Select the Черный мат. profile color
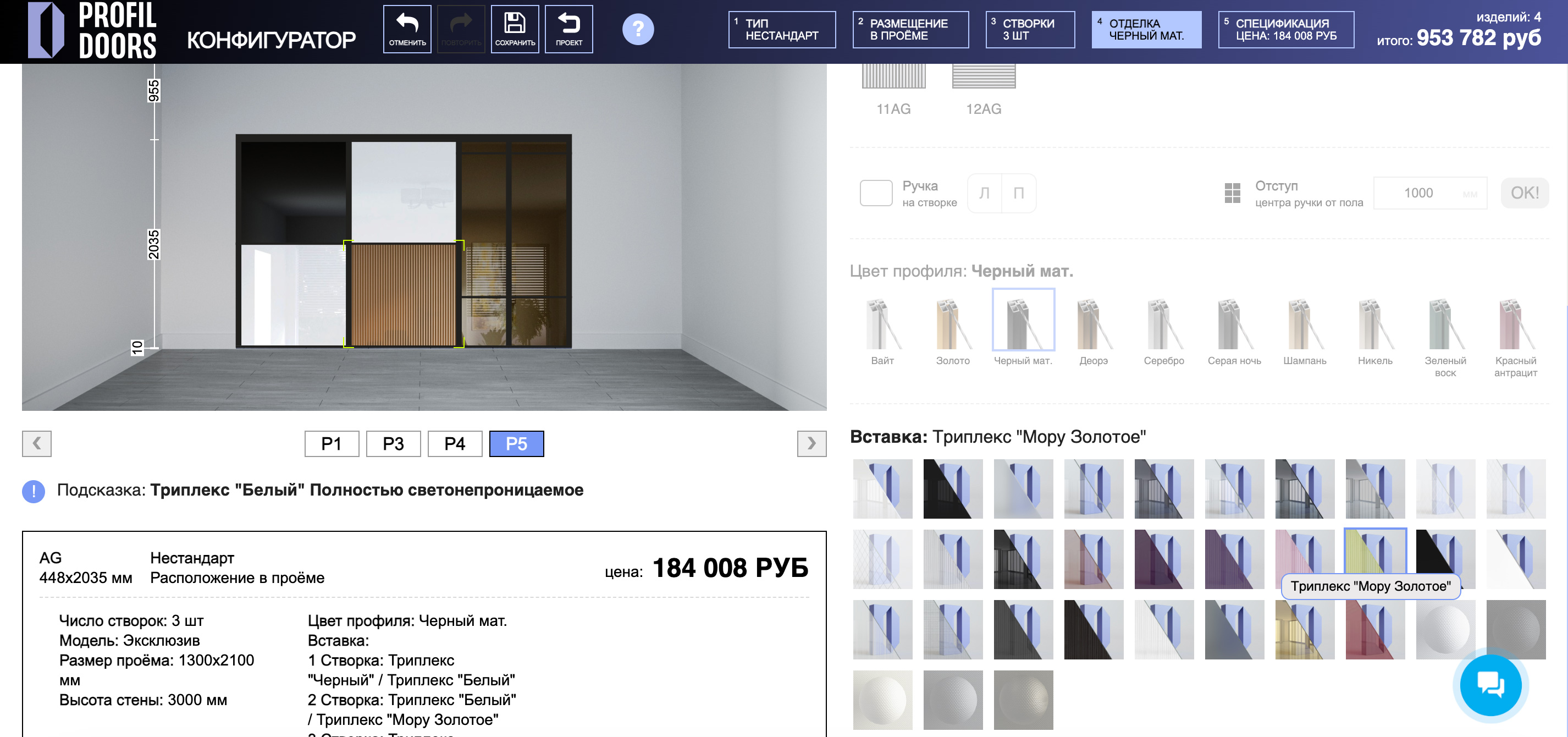The width and height of the screenshot is (1568, 737). 1023,329
